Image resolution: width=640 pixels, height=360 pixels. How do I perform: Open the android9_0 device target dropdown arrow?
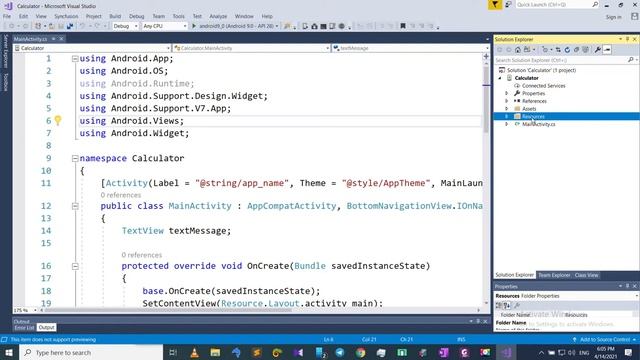click(277, 26)
